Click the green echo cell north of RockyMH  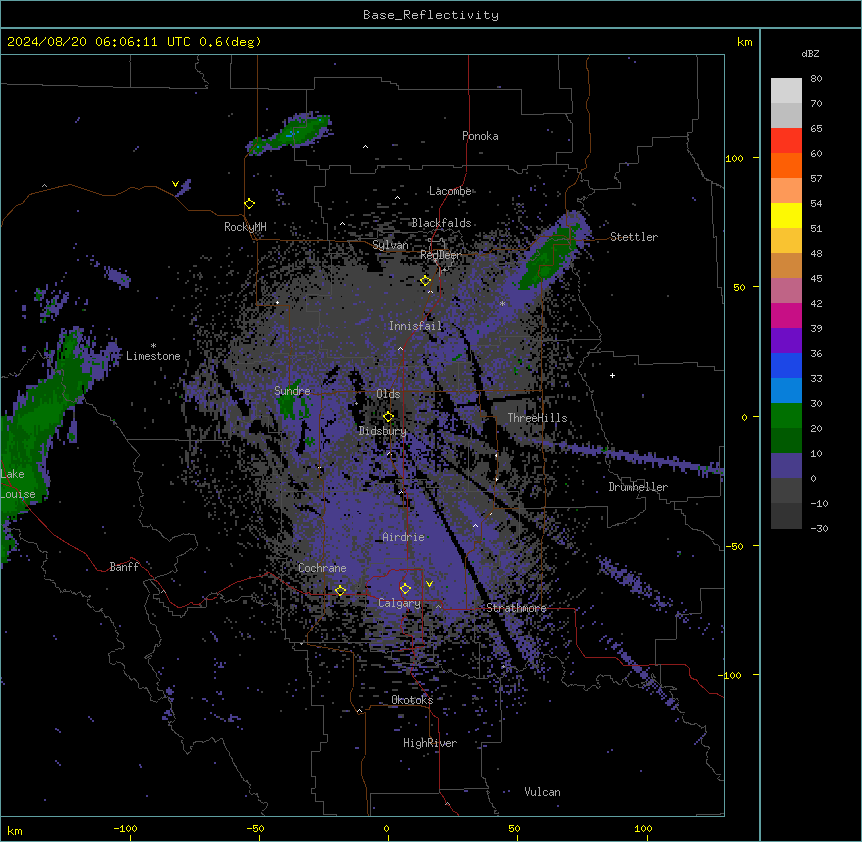coord(291,134)
